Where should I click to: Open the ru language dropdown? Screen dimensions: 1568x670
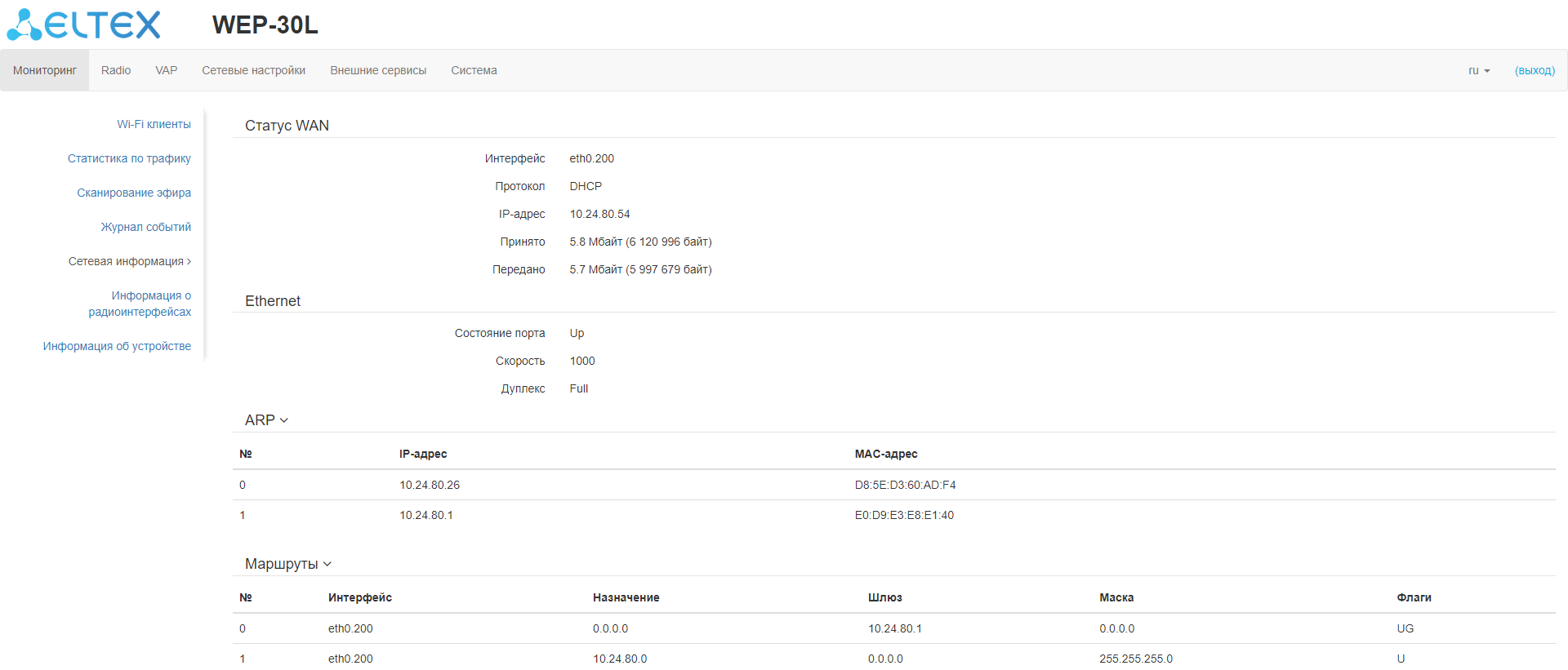click(x=1479, y=70)
